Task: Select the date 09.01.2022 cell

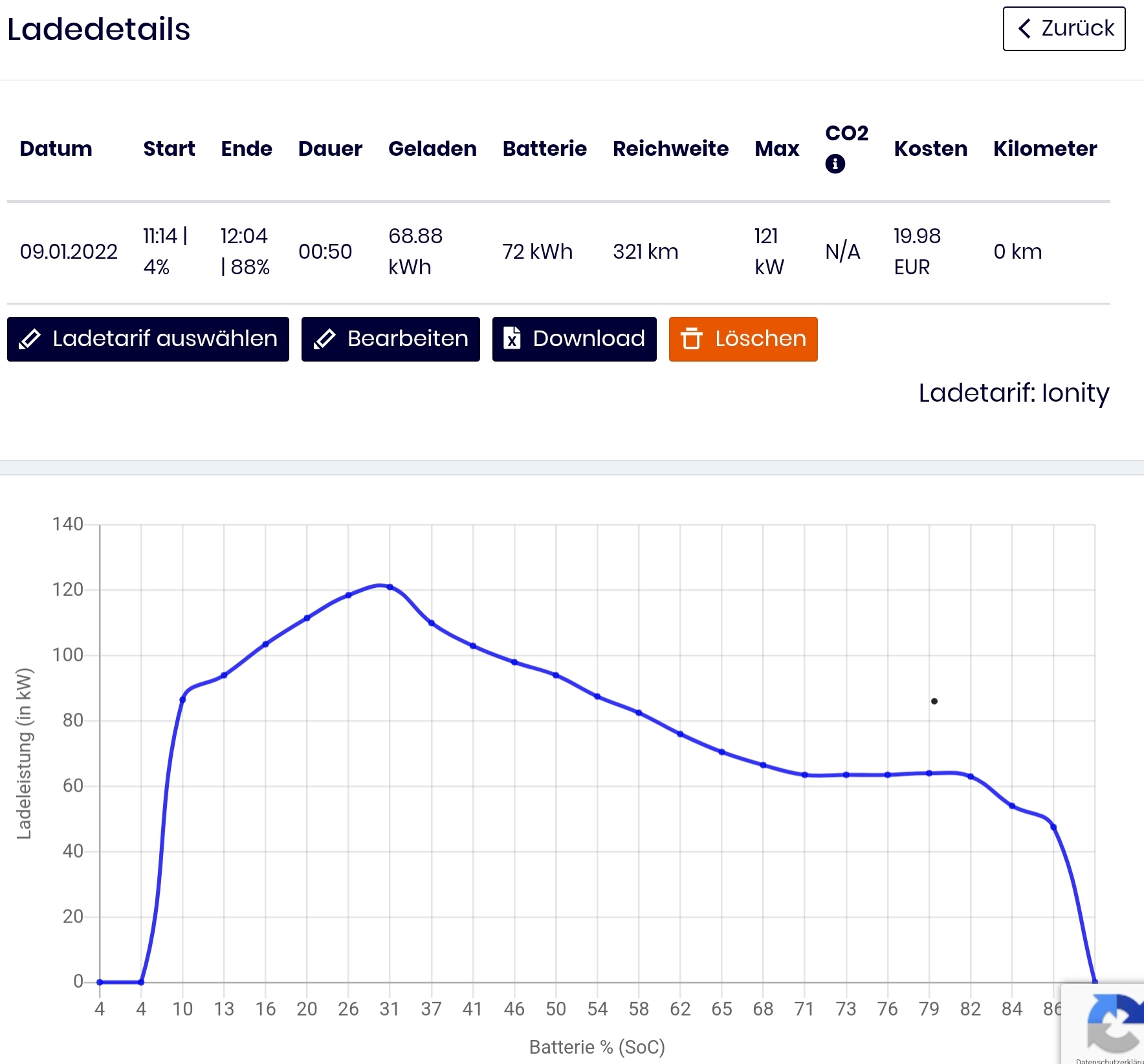Action: coord(69,252)
